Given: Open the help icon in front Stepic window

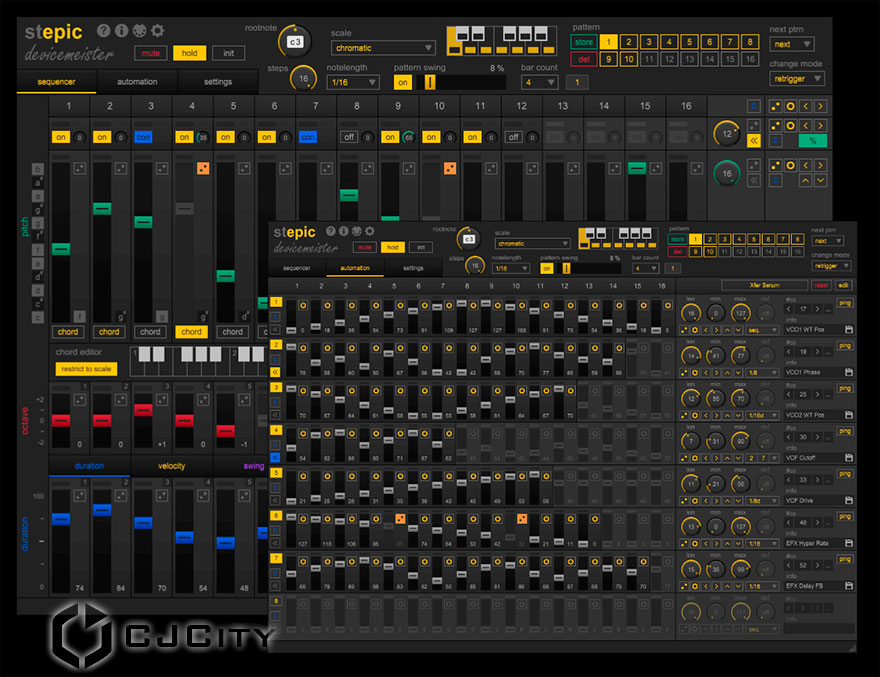Looking at the screenshot, I should click(331, 231).
